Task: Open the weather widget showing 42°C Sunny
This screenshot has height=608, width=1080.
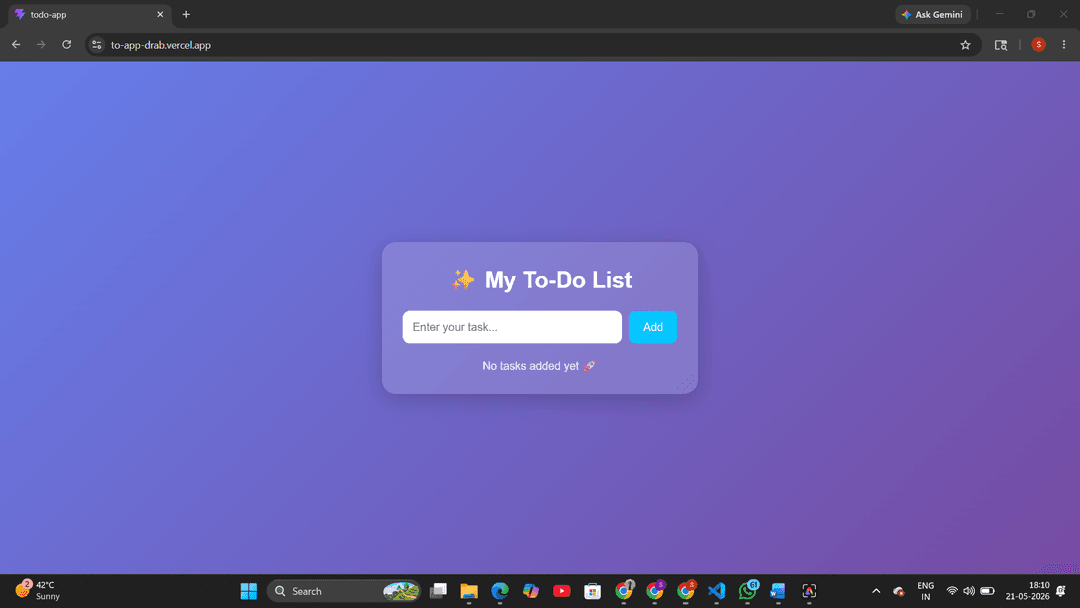Action: [39, 591]
